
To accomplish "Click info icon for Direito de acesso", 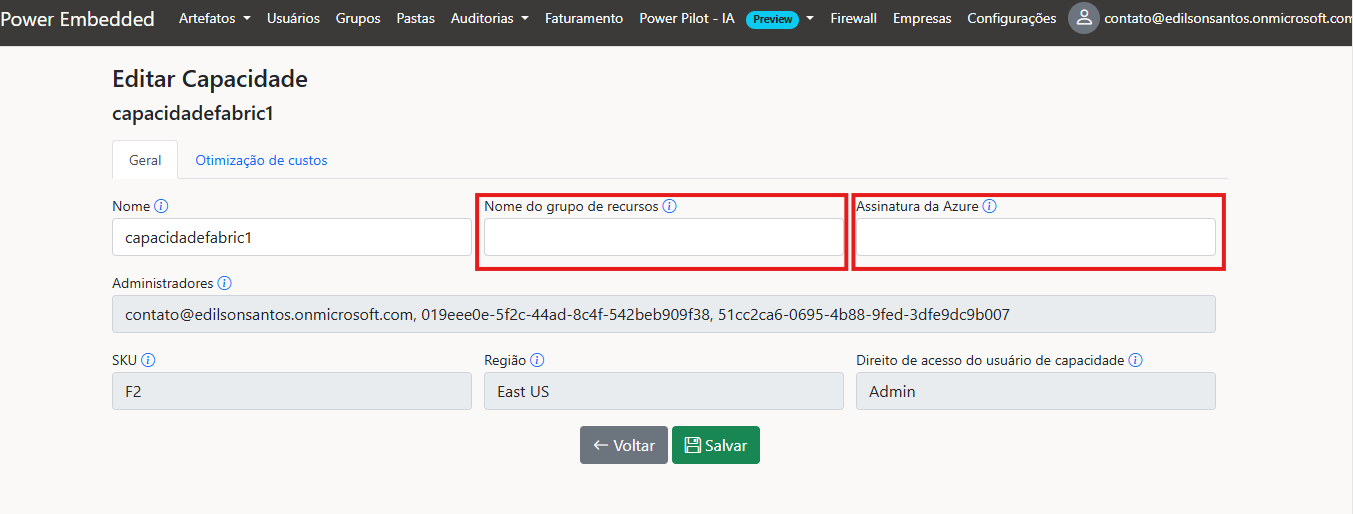I will point(1135,360).
